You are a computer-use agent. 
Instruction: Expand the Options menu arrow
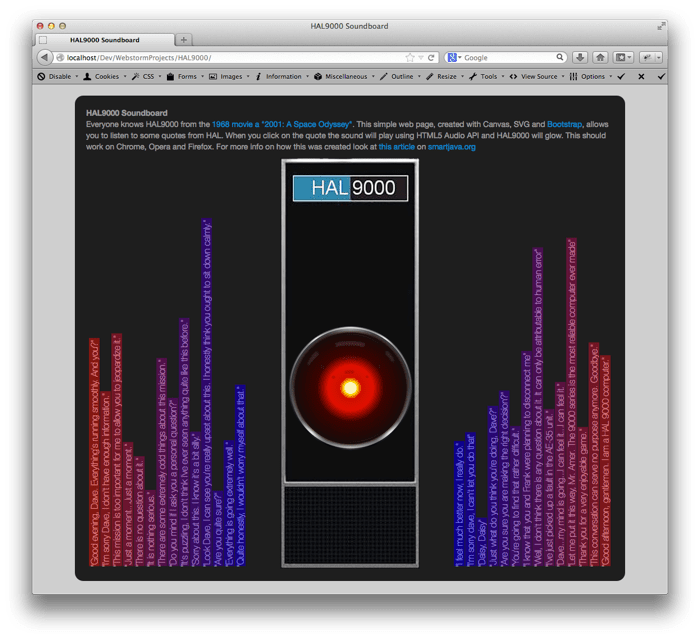click(610, 76)
